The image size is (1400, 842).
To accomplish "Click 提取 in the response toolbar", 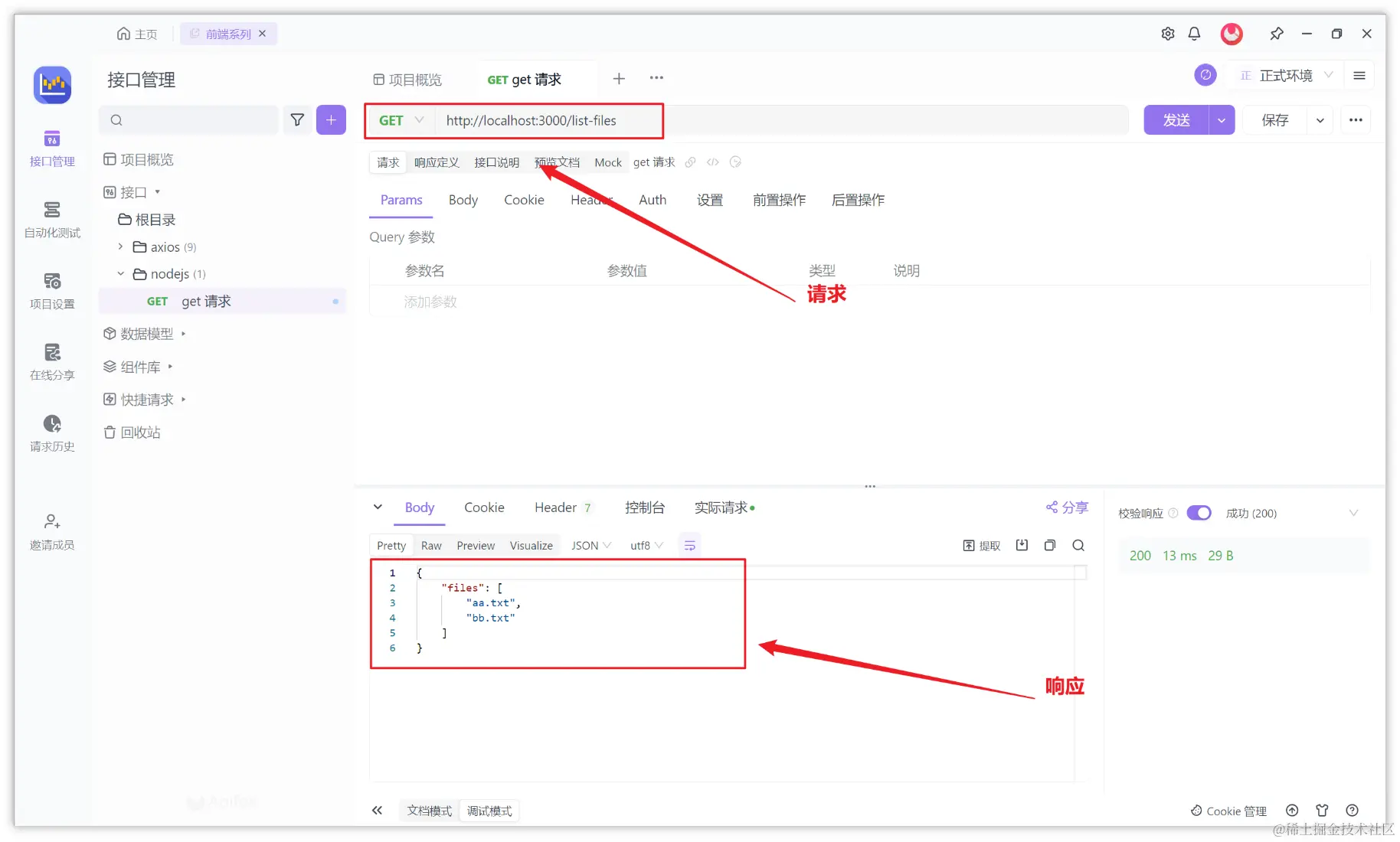I will click(982, 546).
